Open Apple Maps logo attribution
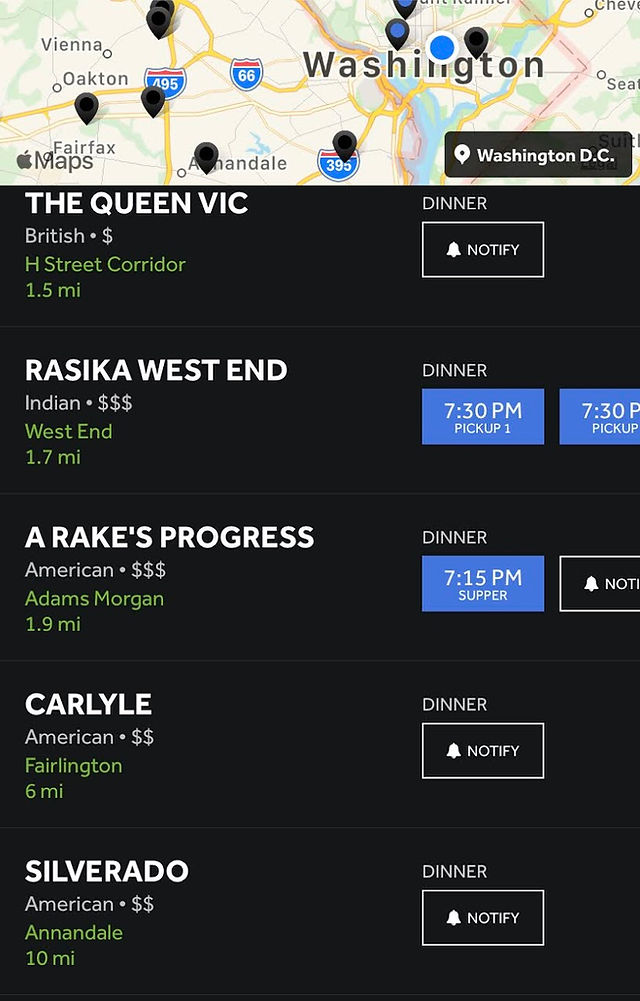 (x=55, y=160)
